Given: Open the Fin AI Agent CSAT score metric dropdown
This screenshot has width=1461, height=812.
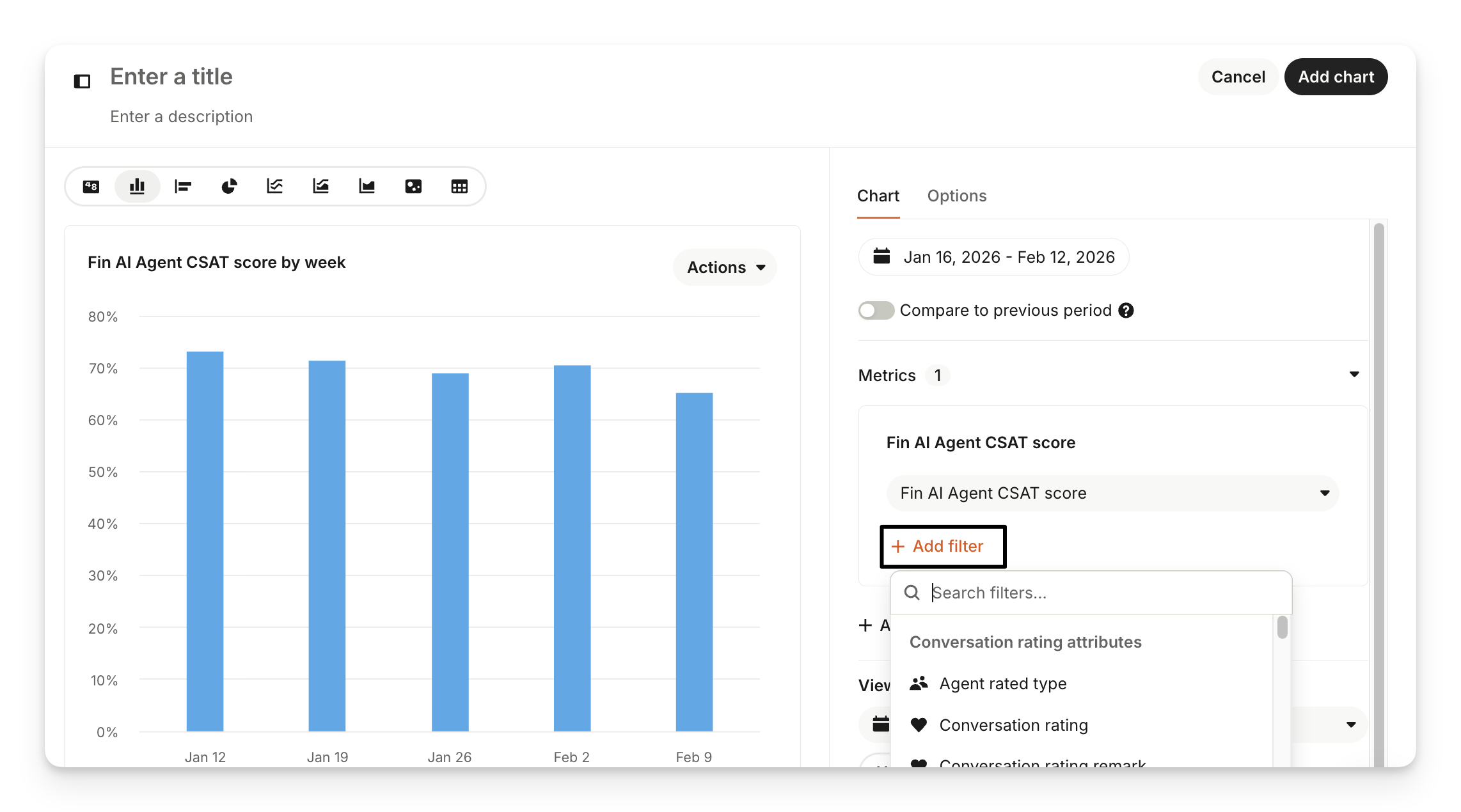Looking at the screenshot, I should click(1112, 493).
